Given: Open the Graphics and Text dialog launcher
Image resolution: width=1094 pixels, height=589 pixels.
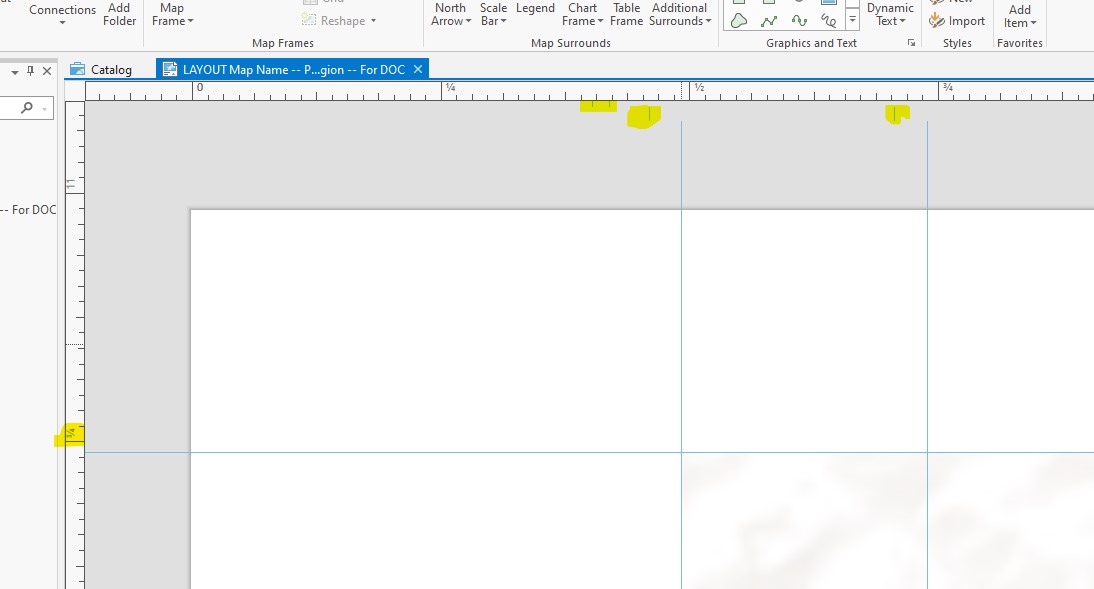Looking at the screenshot, I should click(x=911, y=43).
